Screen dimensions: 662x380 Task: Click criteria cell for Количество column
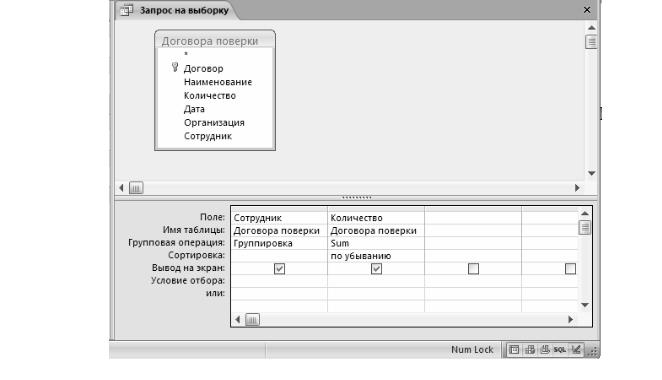(376, 281)
